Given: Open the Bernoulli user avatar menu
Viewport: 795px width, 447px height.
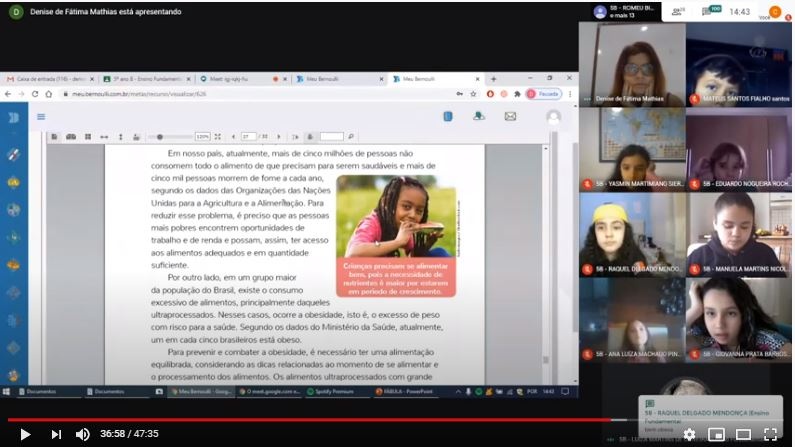Looking at the screenshot, I should [x=554, y=117].
